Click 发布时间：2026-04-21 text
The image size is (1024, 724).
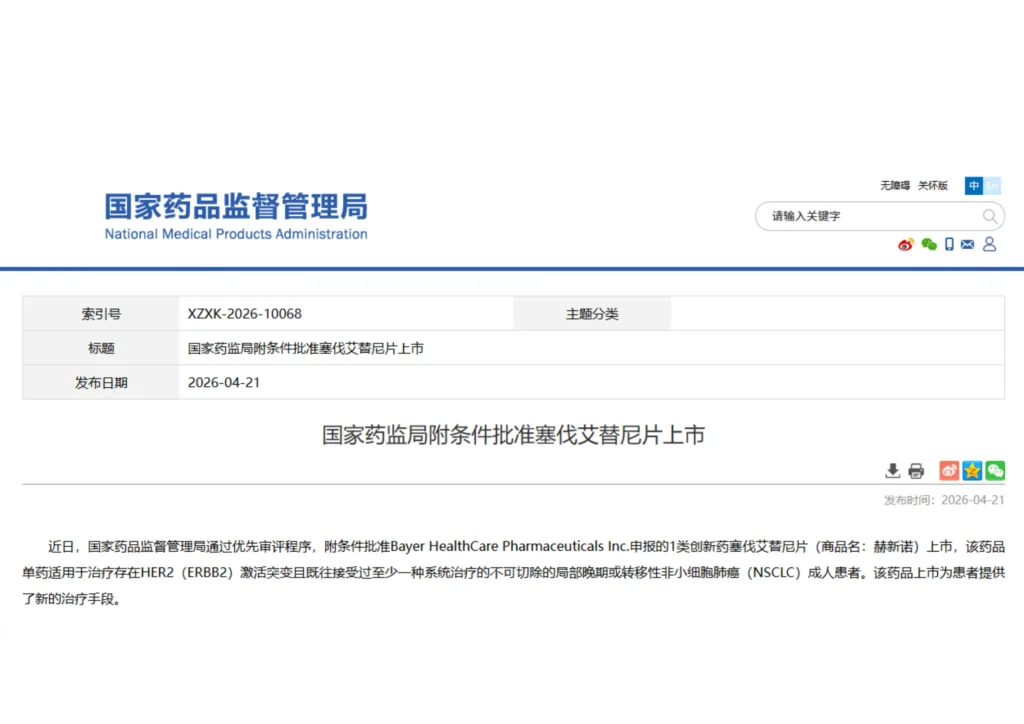[944, 500]
